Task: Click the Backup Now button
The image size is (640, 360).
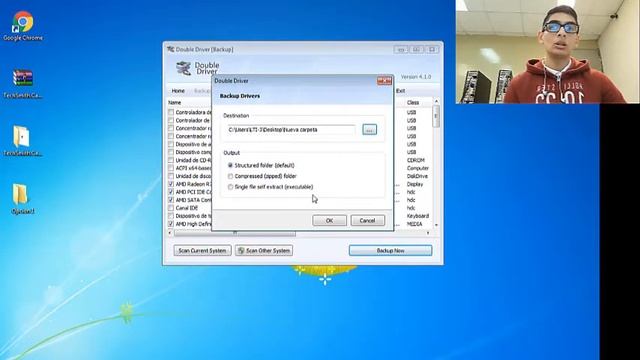Action: [x=390, y=251]
